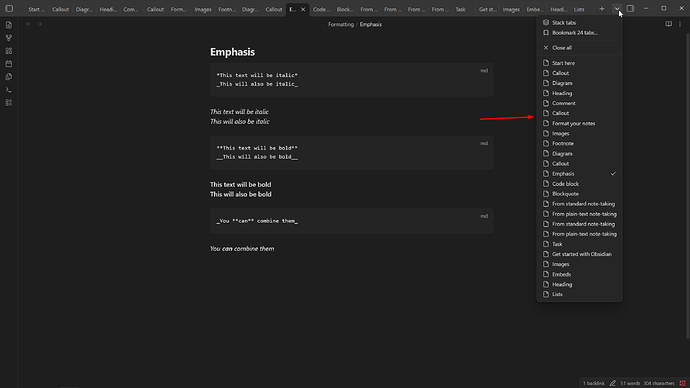
Task: Navigate back with the left arrow
Action: point(28,24)
